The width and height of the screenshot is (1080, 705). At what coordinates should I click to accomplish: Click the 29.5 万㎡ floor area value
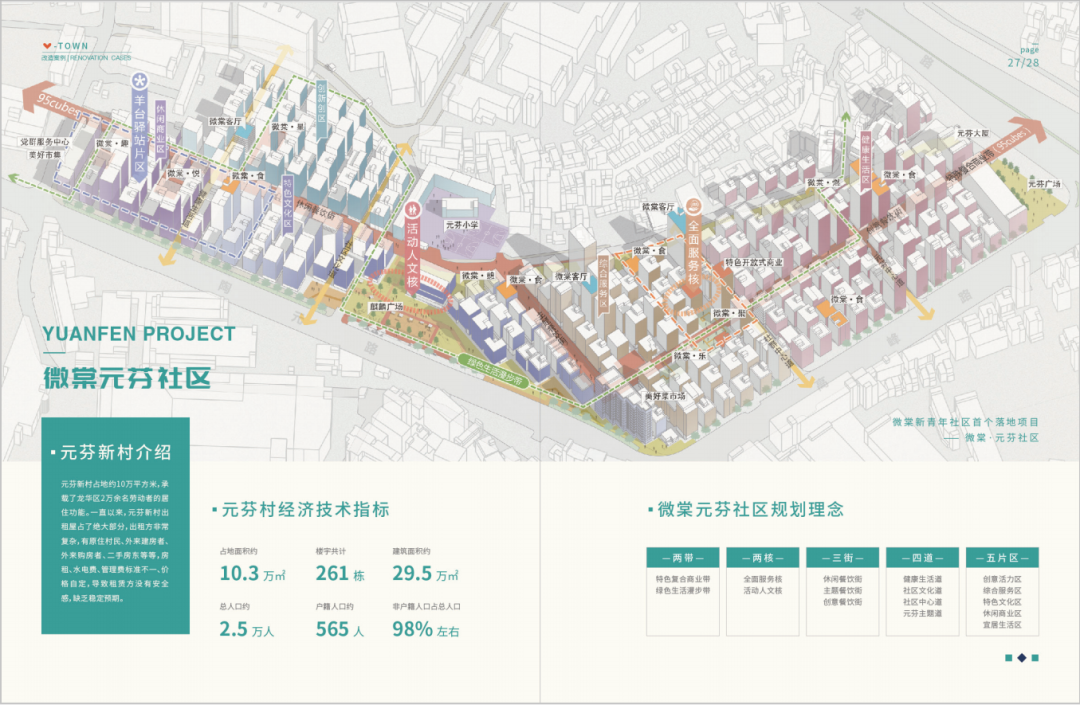click(425, 574)
